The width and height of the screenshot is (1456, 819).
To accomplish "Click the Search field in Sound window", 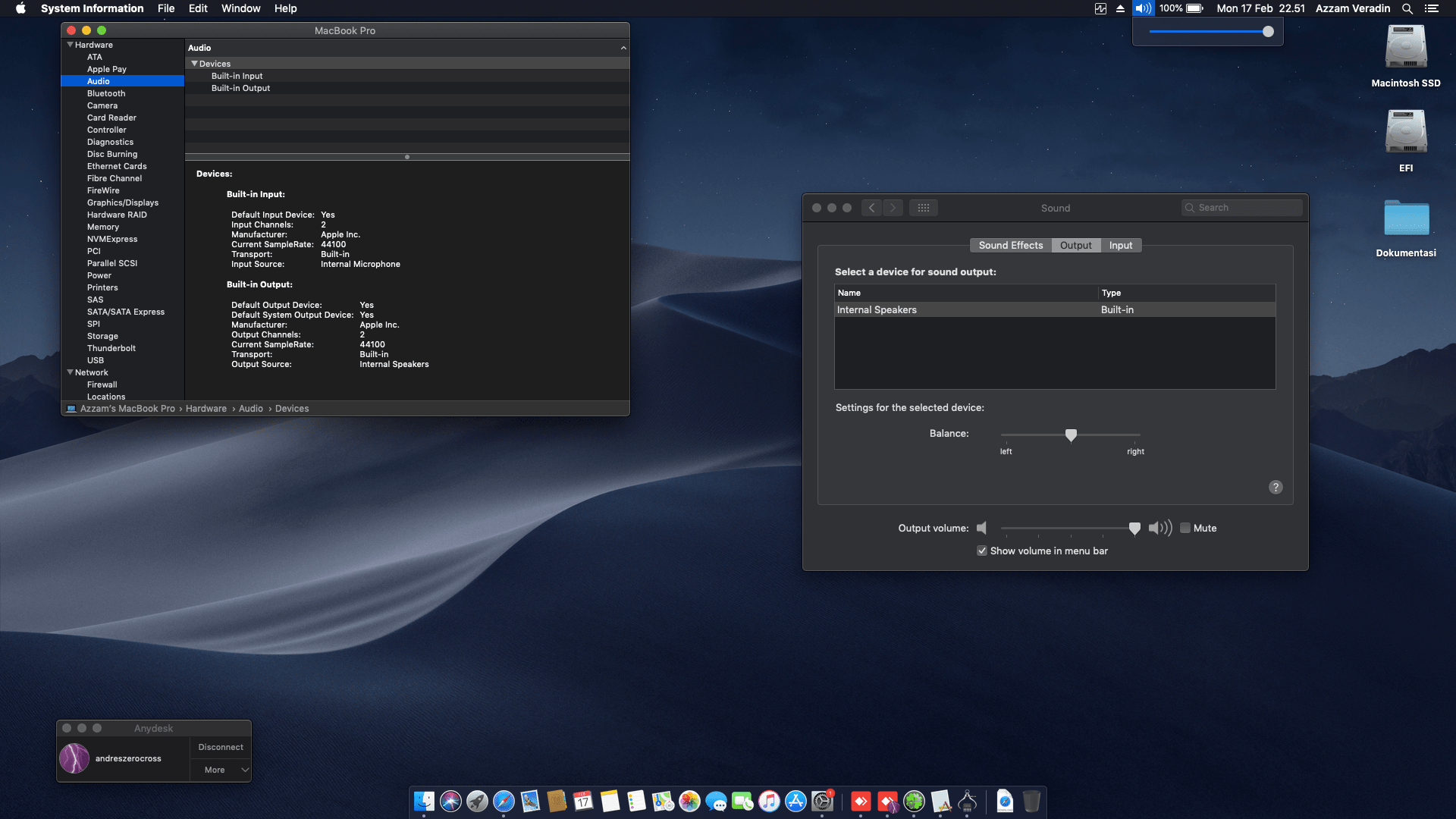I will click(1241, 208).
